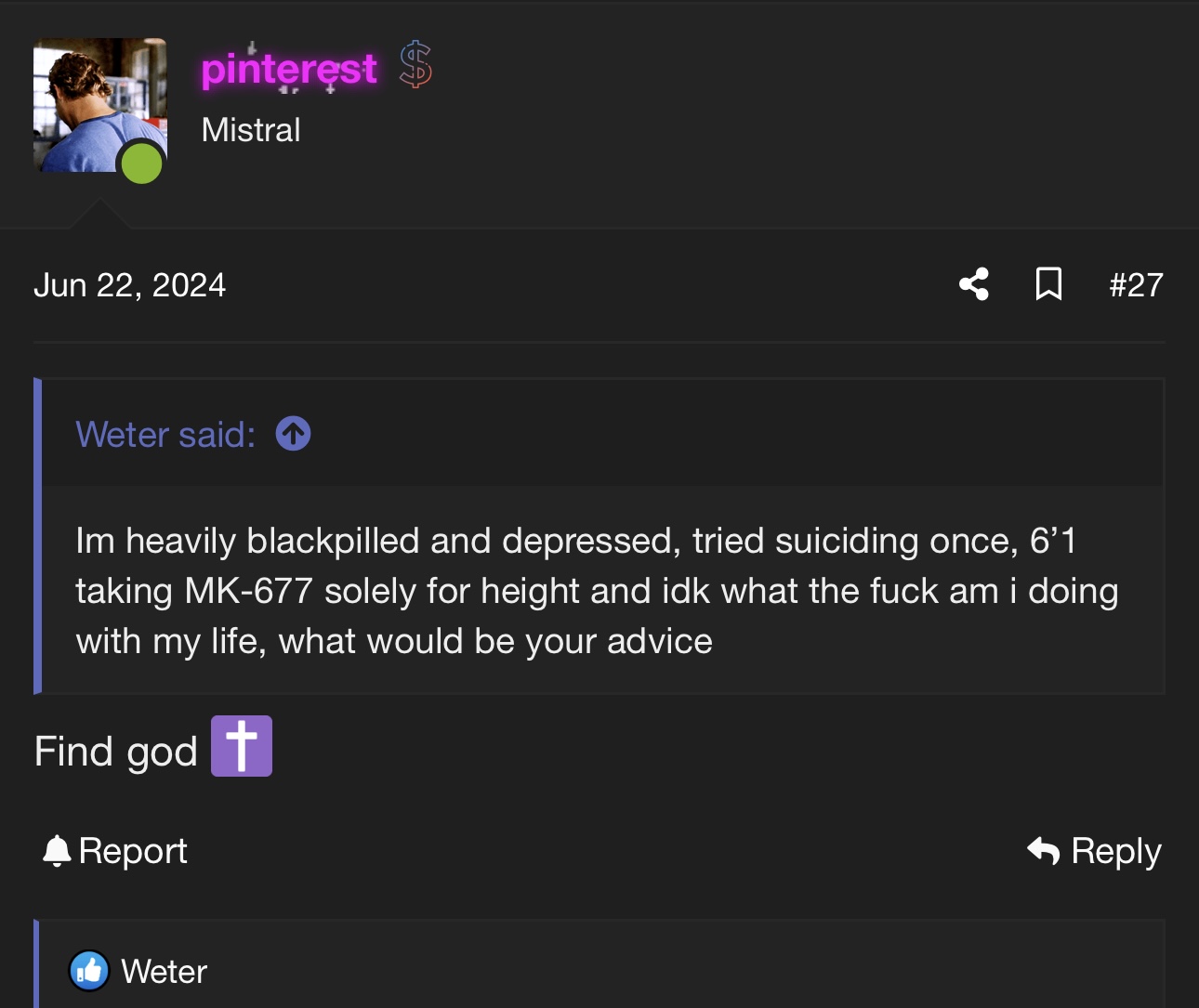Open permalink for post #27
Screen dimensions: 1199x1008
point(1136,285)
